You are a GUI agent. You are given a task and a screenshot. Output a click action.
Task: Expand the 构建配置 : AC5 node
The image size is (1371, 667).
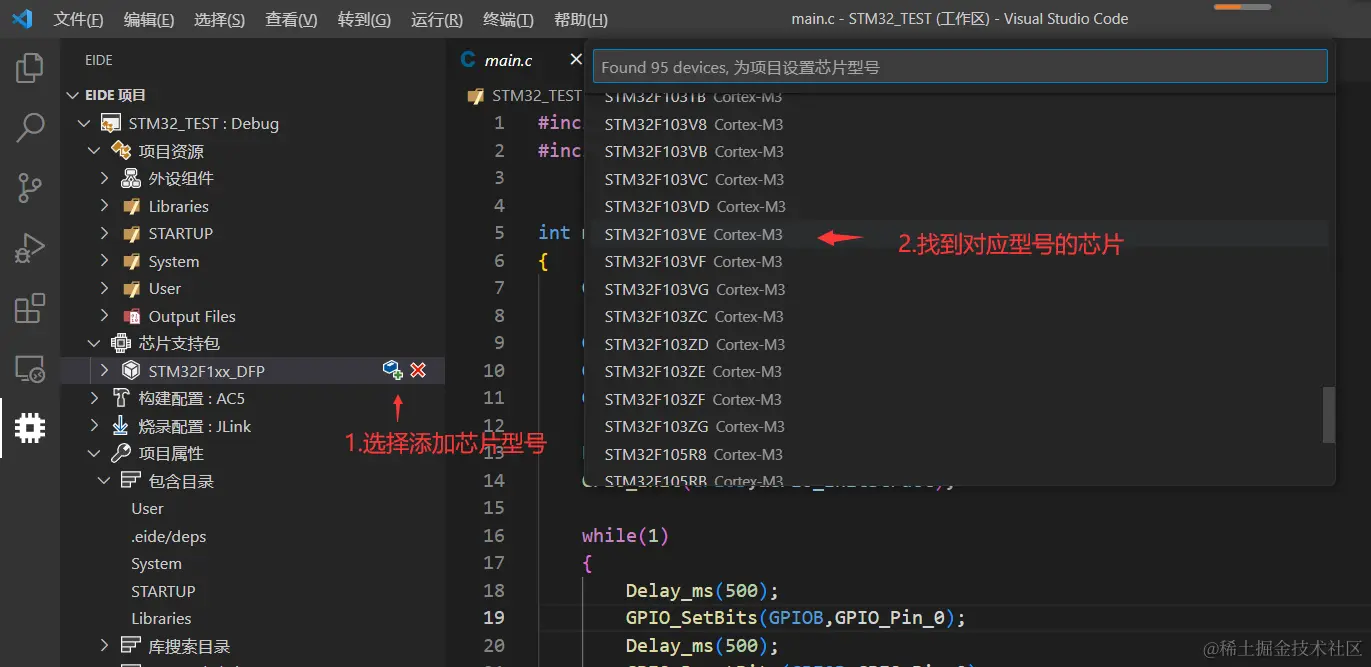pos(94,398)
